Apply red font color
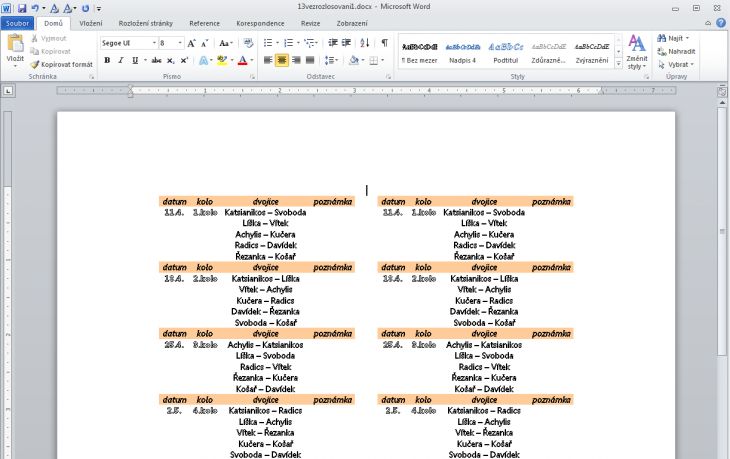The image size is (730, 459). click(242, 60)
